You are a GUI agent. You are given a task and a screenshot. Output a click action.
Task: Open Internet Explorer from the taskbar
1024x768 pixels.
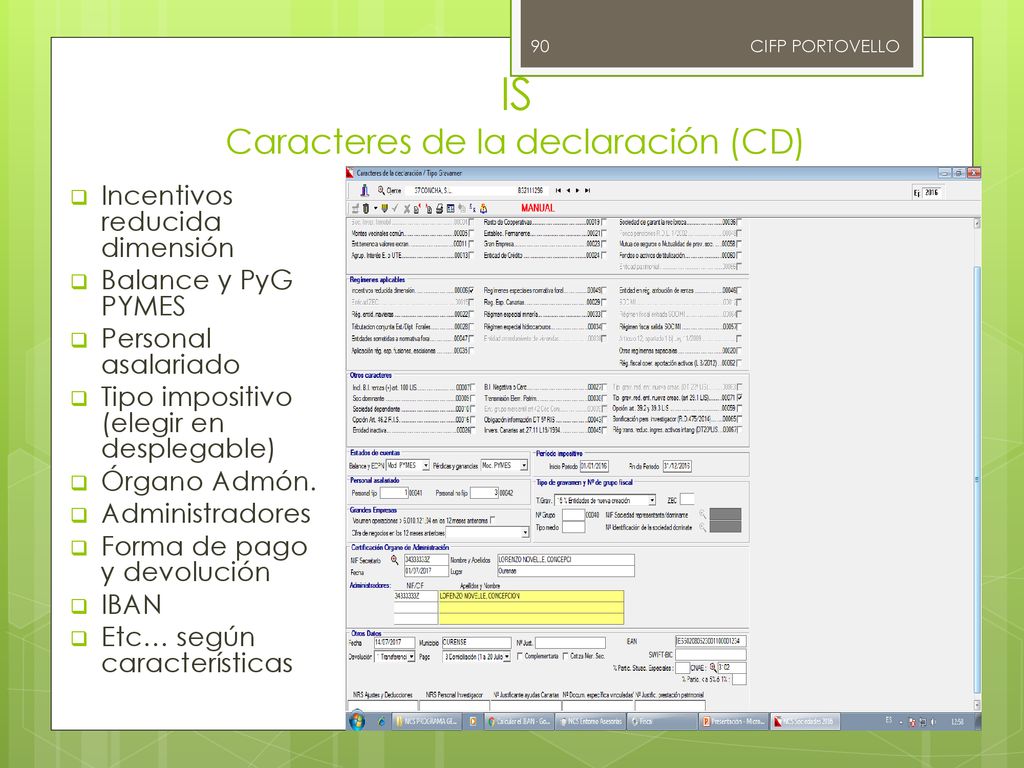coord(381,722)
